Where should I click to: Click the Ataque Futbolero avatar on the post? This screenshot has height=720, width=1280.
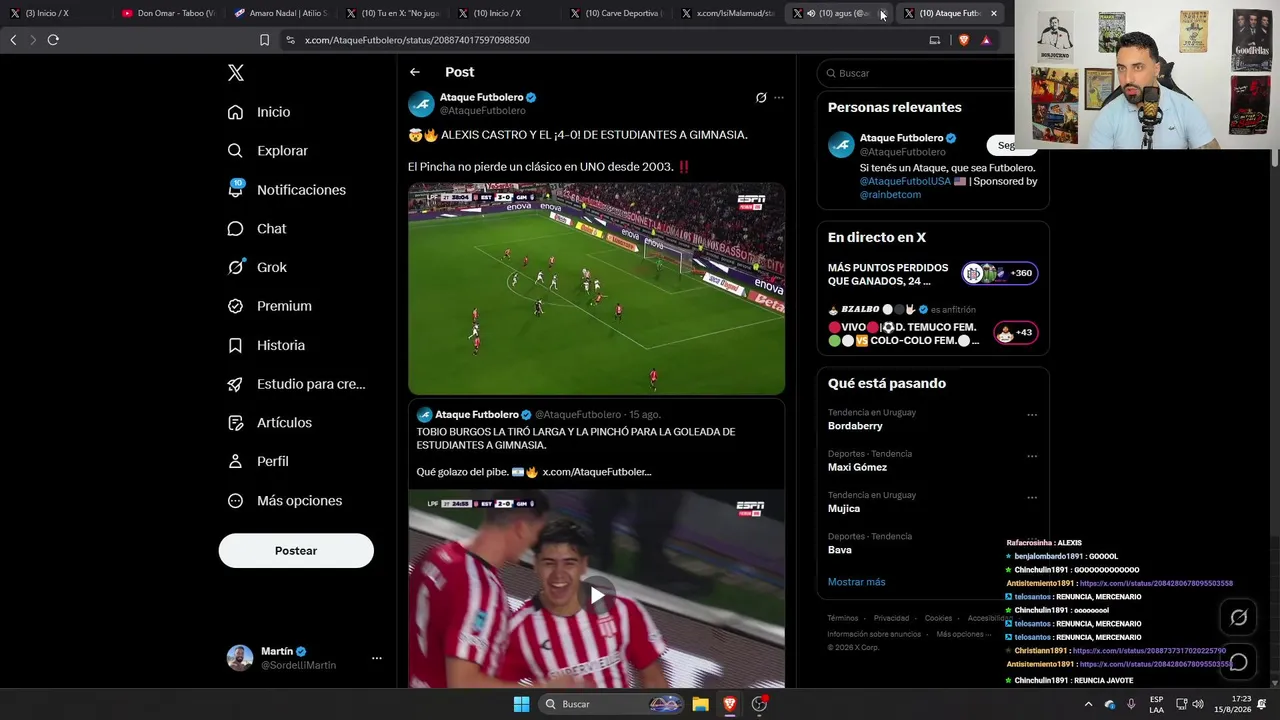tap(421, 104)
